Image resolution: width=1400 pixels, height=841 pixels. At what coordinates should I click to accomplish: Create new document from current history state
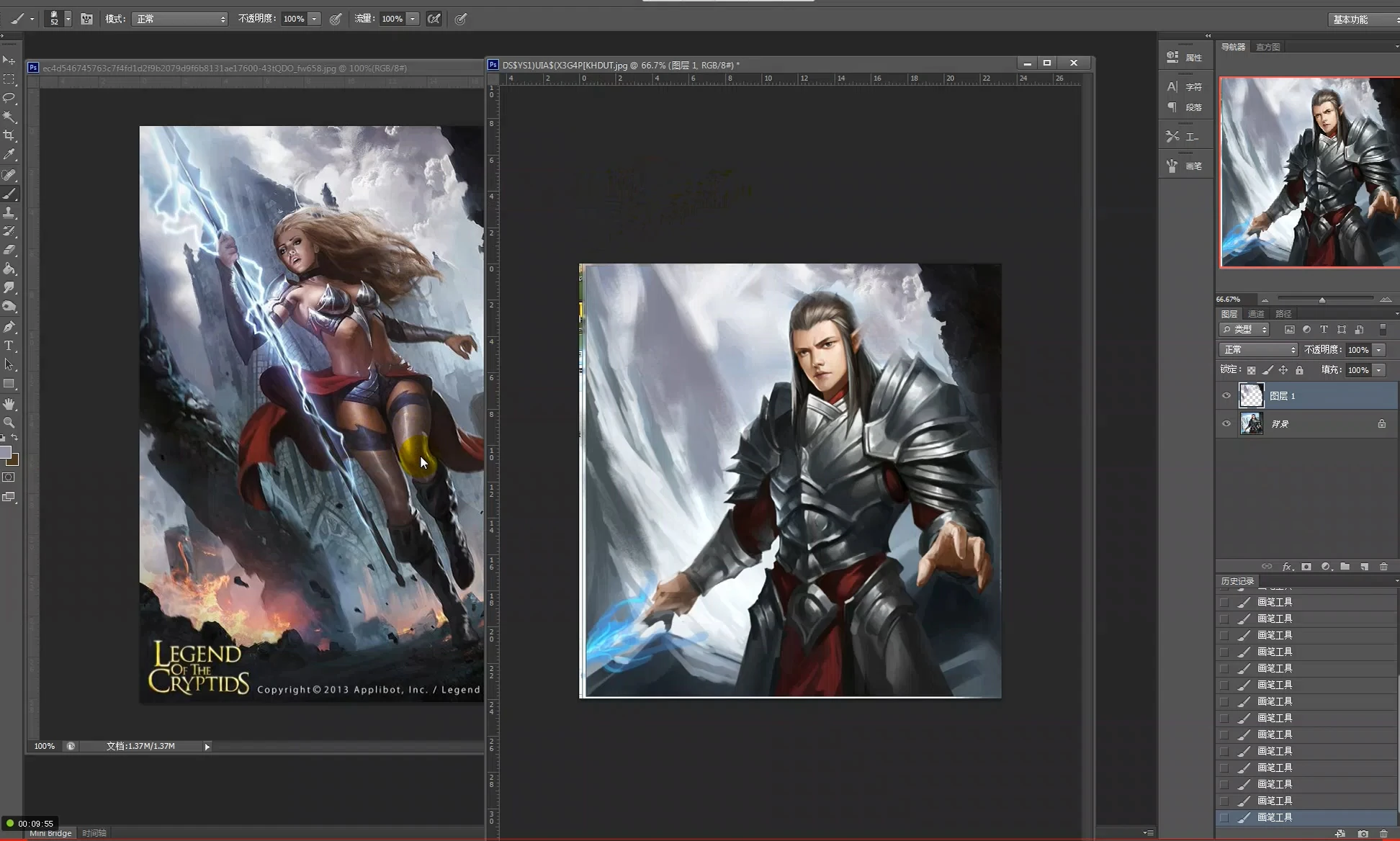[1340, 834]
